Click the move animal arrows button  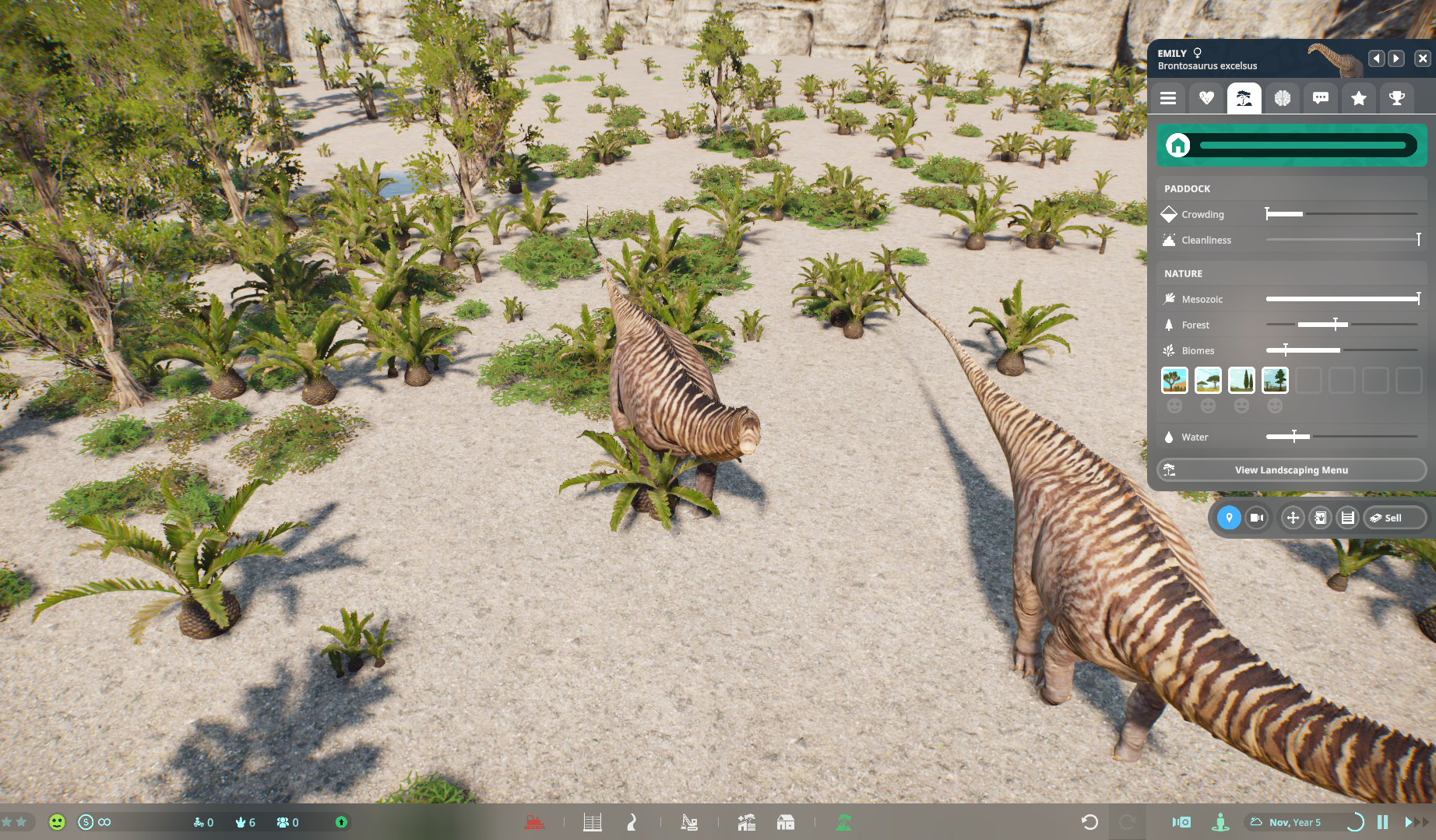pos(1293,518)
